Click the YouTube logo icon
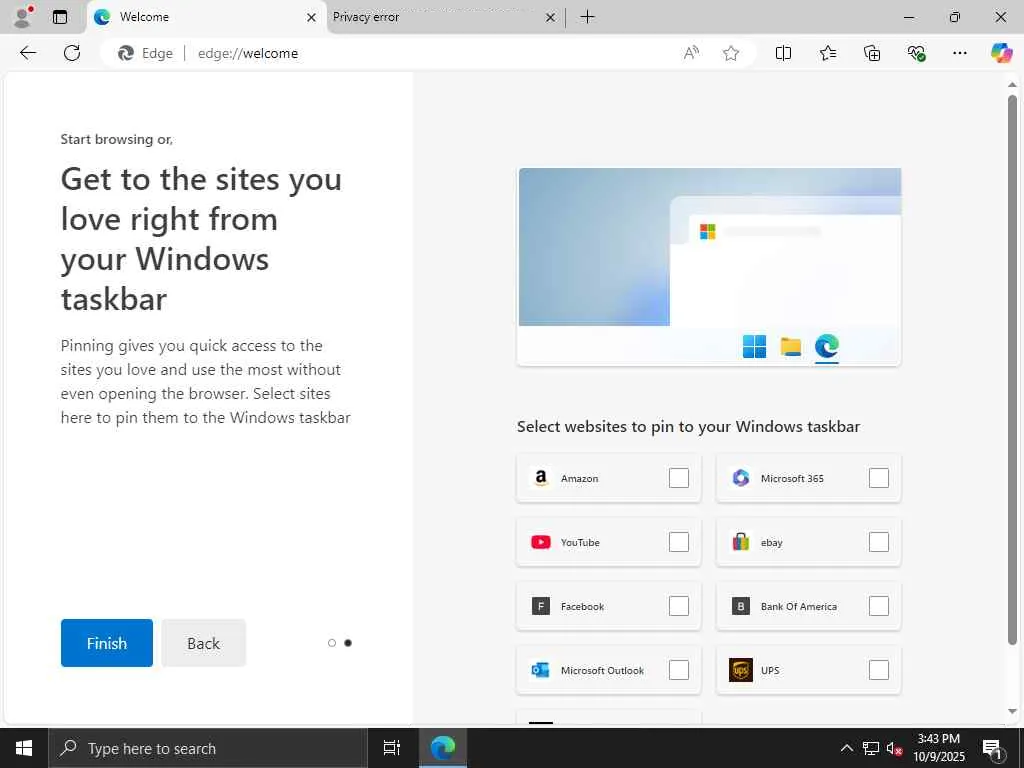The width and height of the screenshot is (1024, 768). pyautogui.click(x=541, y=542)
